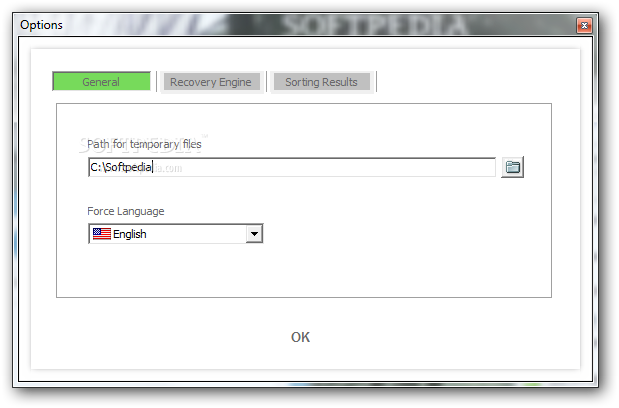Open the folder browse icon for temporary path
Screen dimensions: 619x408
512,167
